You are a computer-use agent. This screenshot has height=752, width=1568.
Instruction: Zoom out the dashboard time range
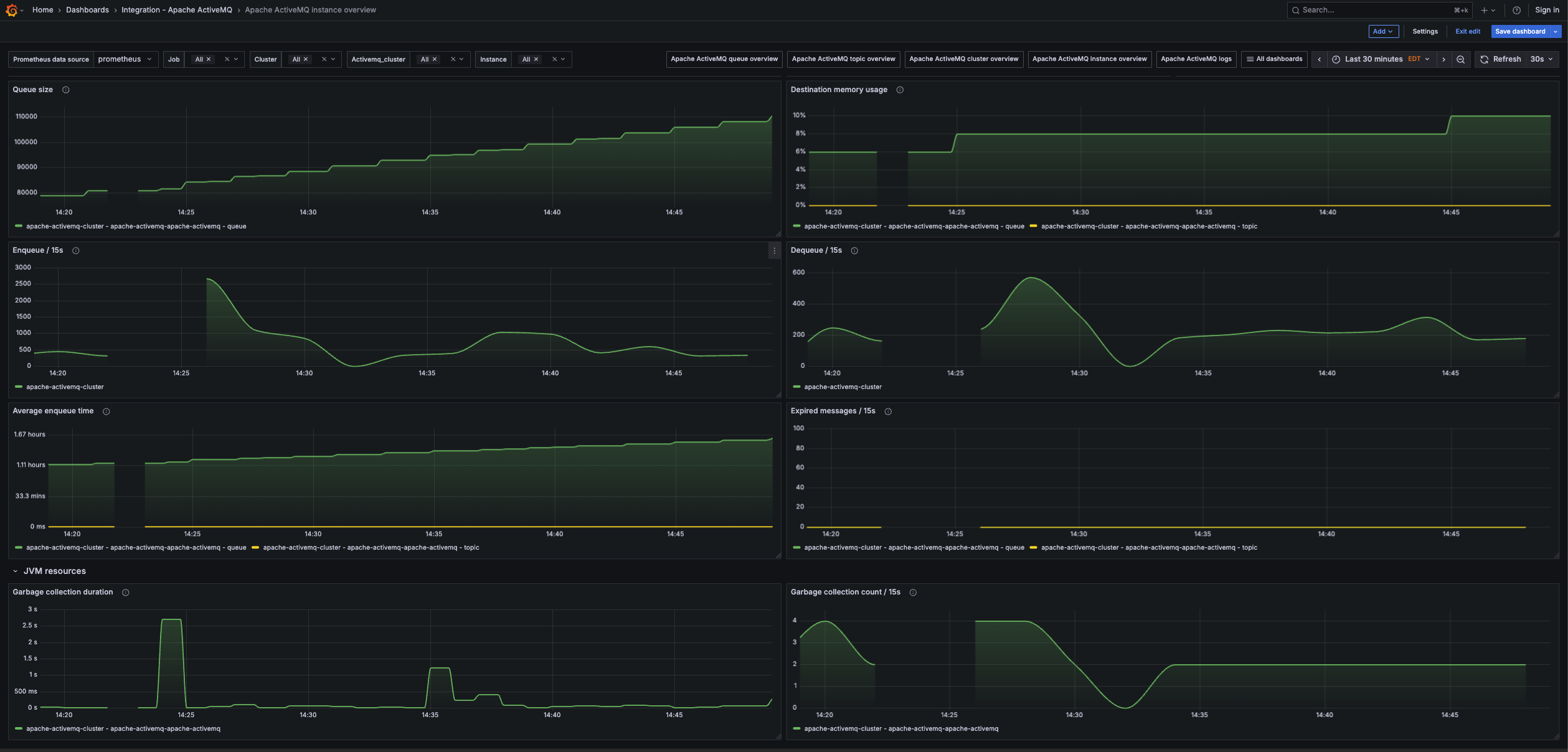[1460, 59]
